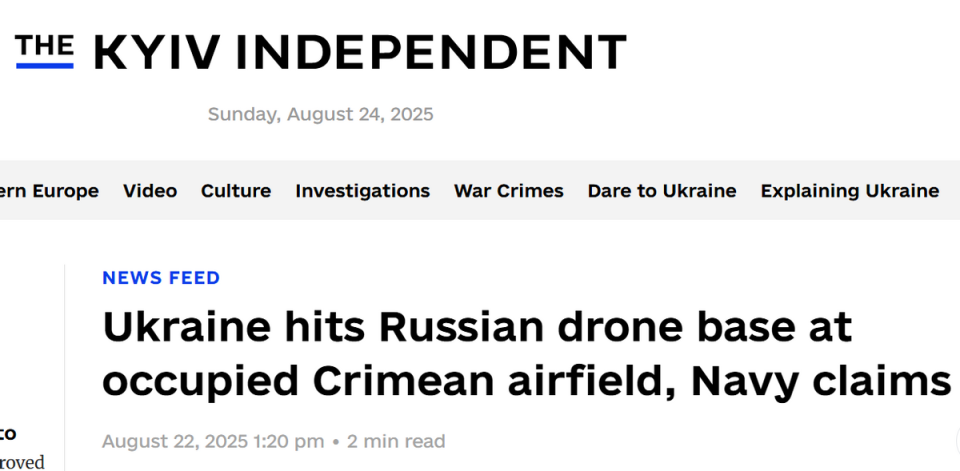Open Dare to Ukraine page

pos(662,191)
